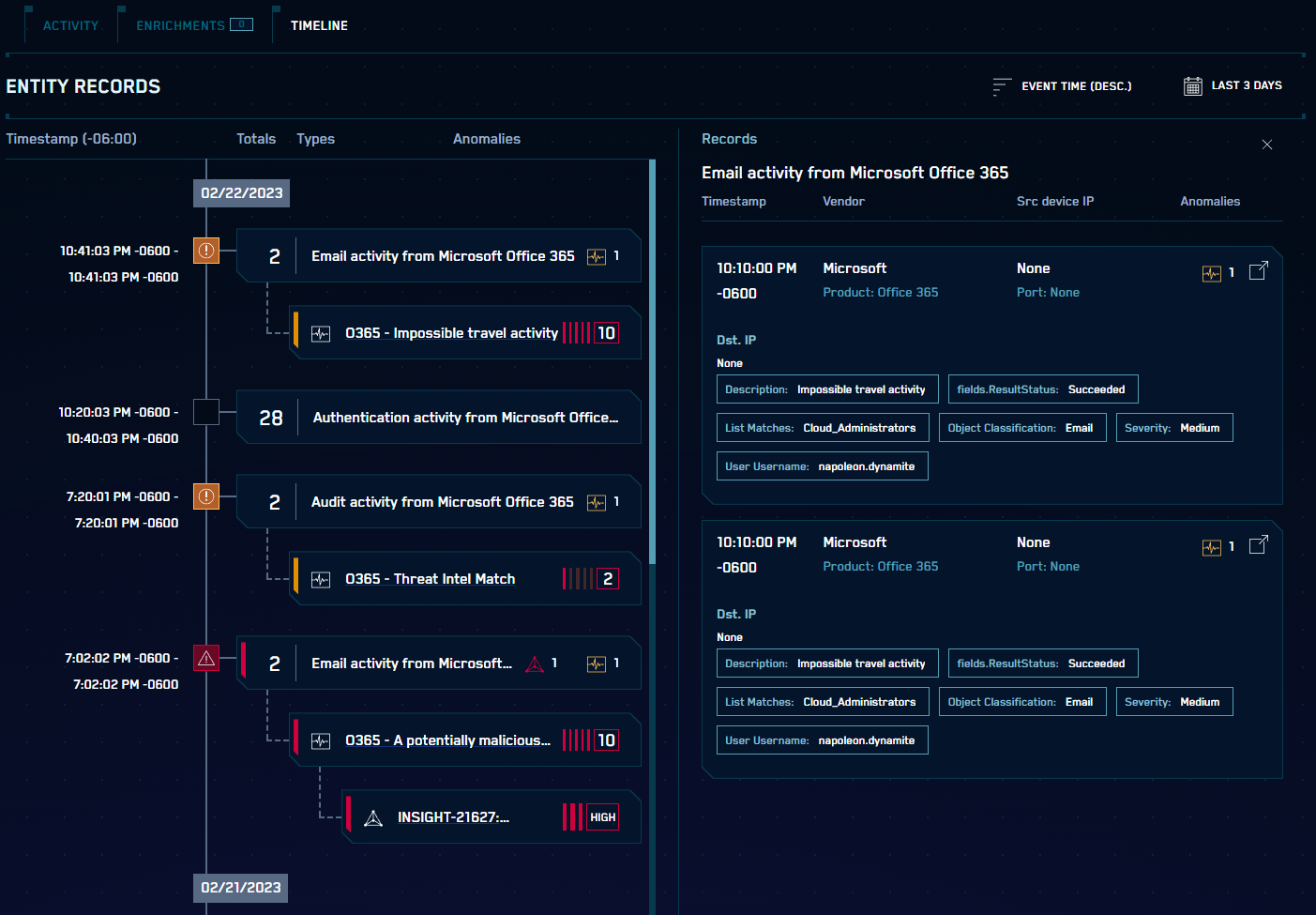Open Event Time (Desc.) sort dropdown
The width and height of the screenshot is (1316, 915).
pos(1076,86)
